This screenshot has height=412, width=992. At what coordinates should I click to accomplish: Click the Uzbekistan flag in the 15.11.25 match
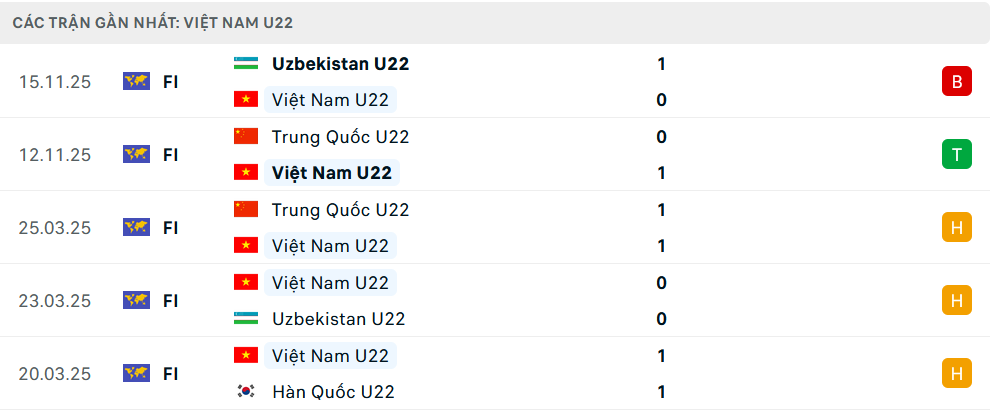point(245,63)
